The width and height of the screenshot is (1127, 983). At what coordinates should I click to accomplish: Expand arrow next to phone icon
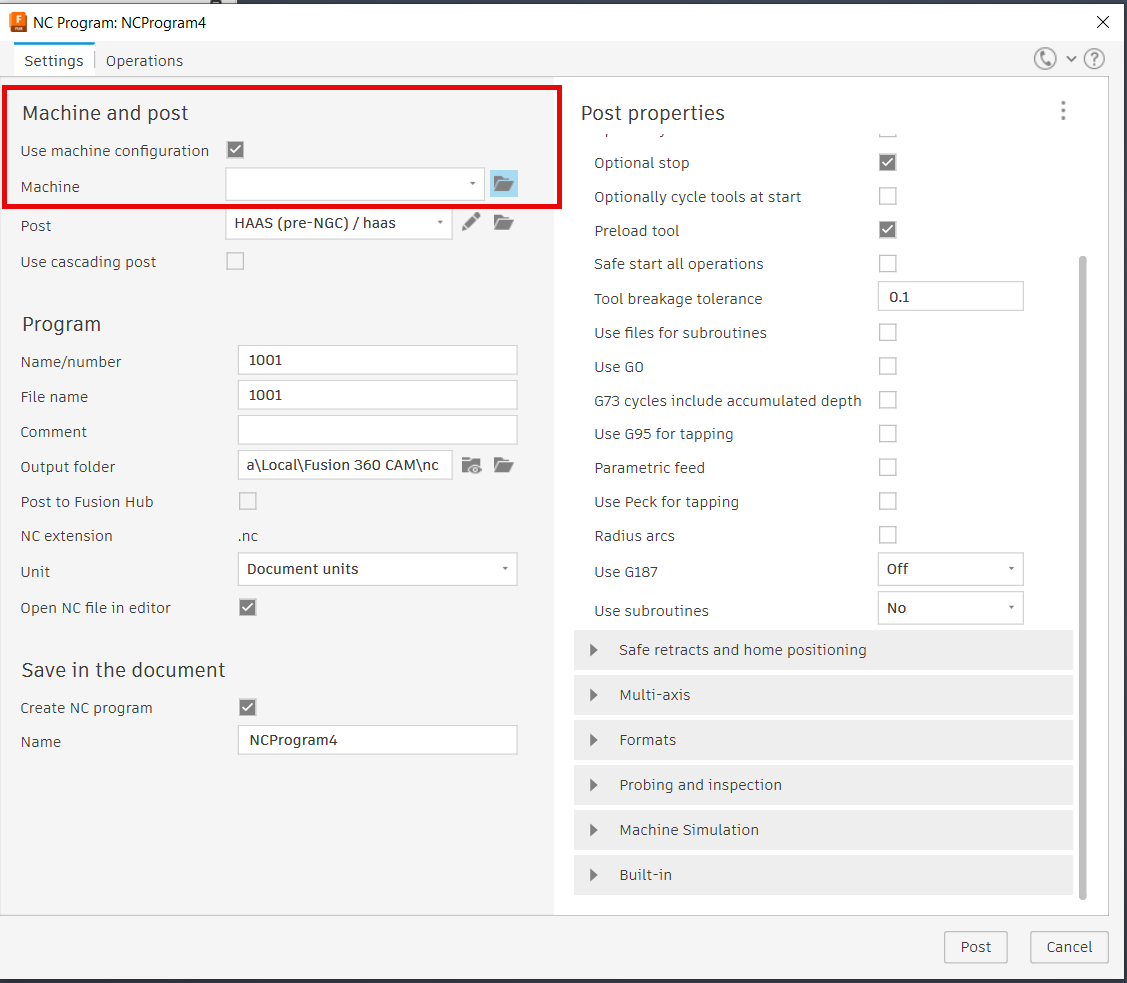point(1071,59)
